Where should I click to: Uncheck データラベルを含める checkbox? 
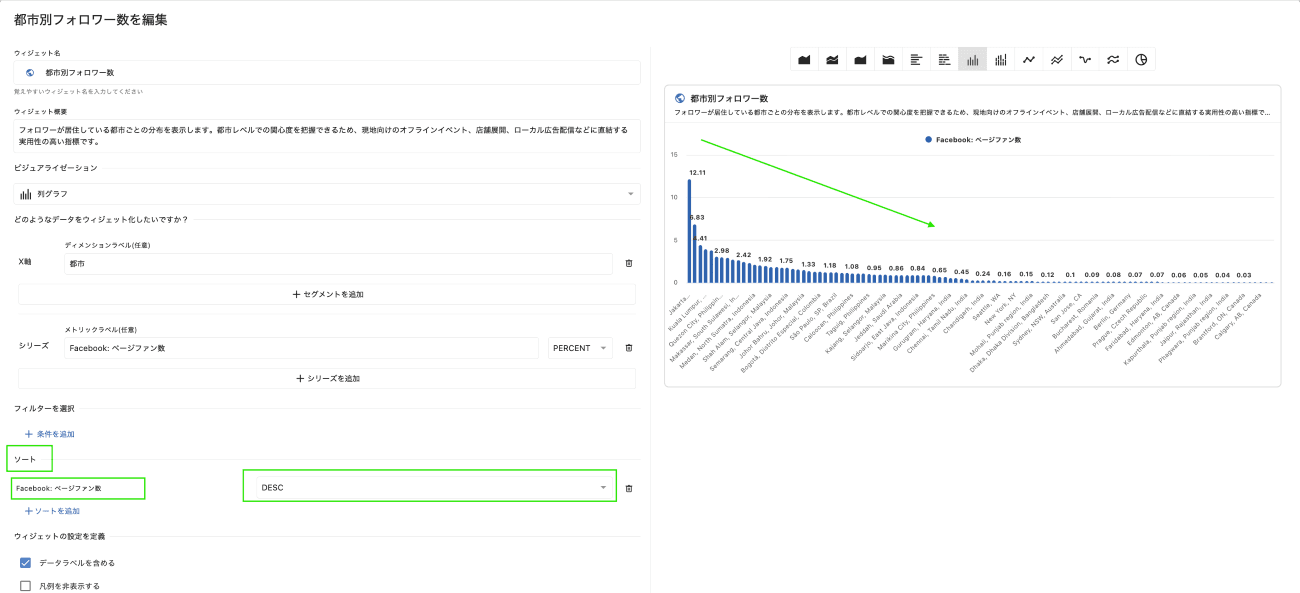pos(26,563)
